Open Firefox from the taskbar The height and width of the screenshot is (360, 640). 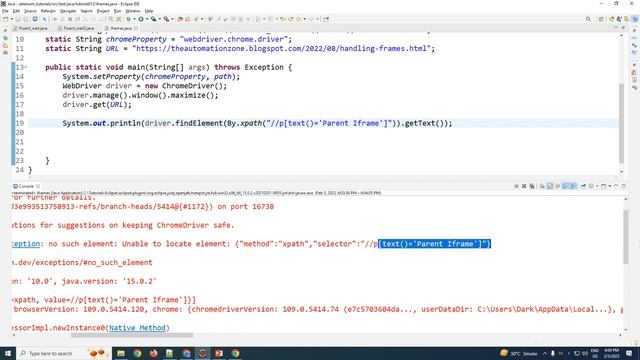point(153,353)
